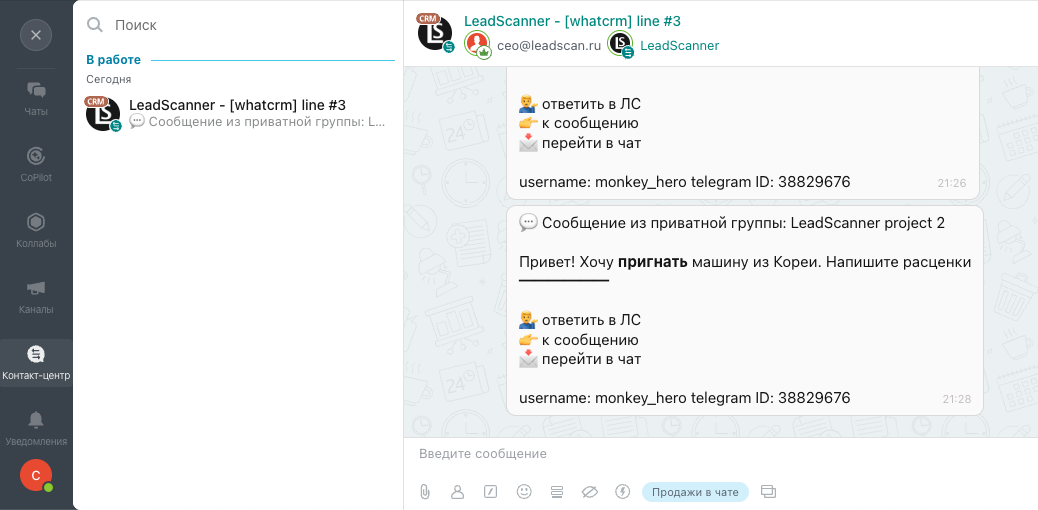Image resolution: width=1038 pixels, height=510 pixels.
Task: Switch to Каналы in the sidebar
Action: click(x=36, y=296)
